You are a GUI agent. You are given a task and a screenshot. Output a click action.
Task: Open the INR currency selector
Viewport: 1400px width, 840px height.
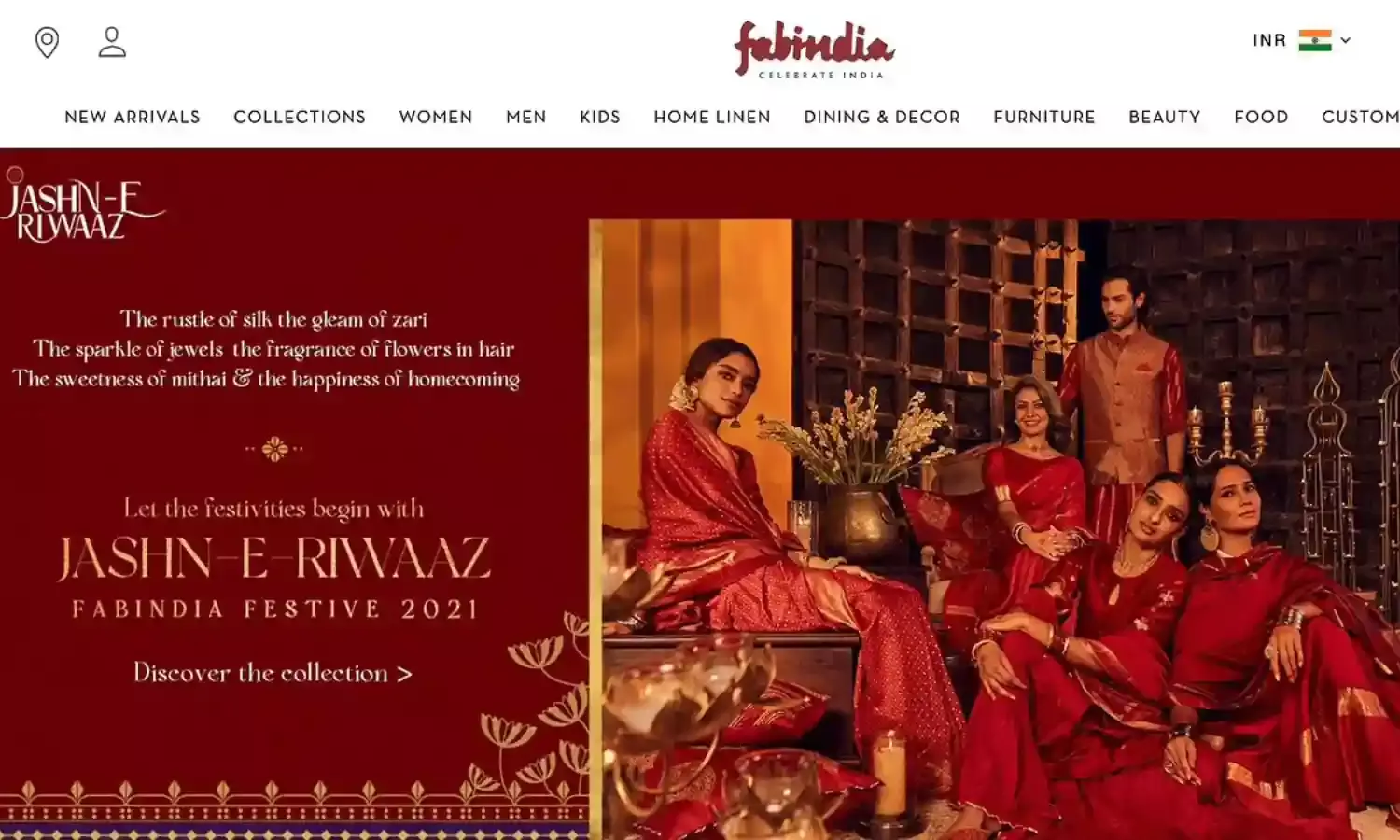1269,40
